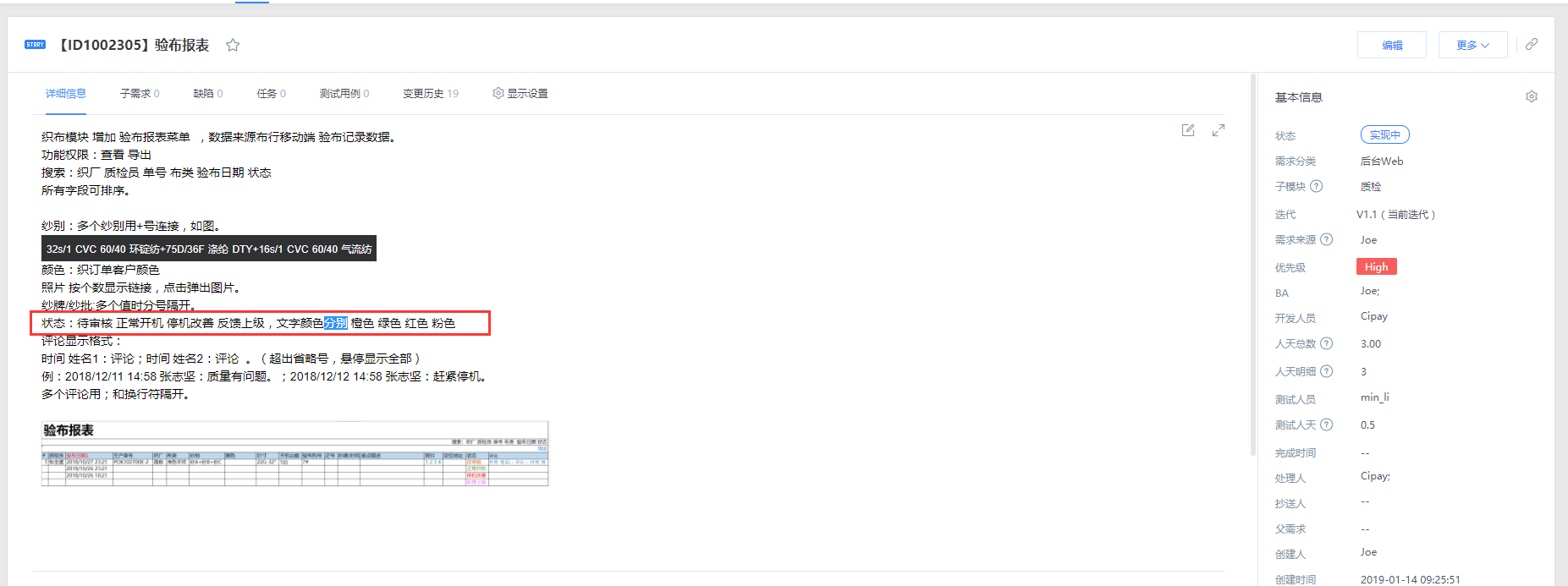Click help icon next to 子模块
The width and height of the screenshot is (1568, 586).
tap(1317, 186)
